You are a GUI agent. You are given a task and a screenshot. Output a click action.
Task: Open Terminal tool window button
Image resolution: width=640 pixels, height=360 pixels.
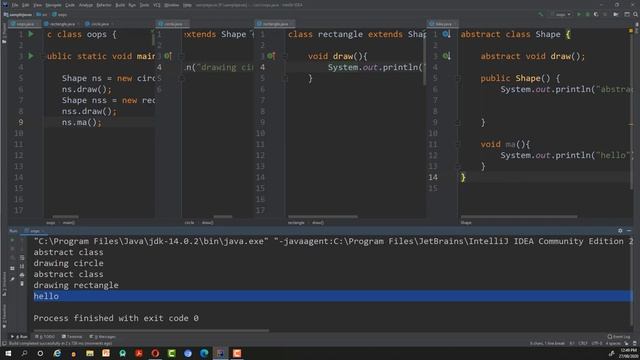(72, 337)
